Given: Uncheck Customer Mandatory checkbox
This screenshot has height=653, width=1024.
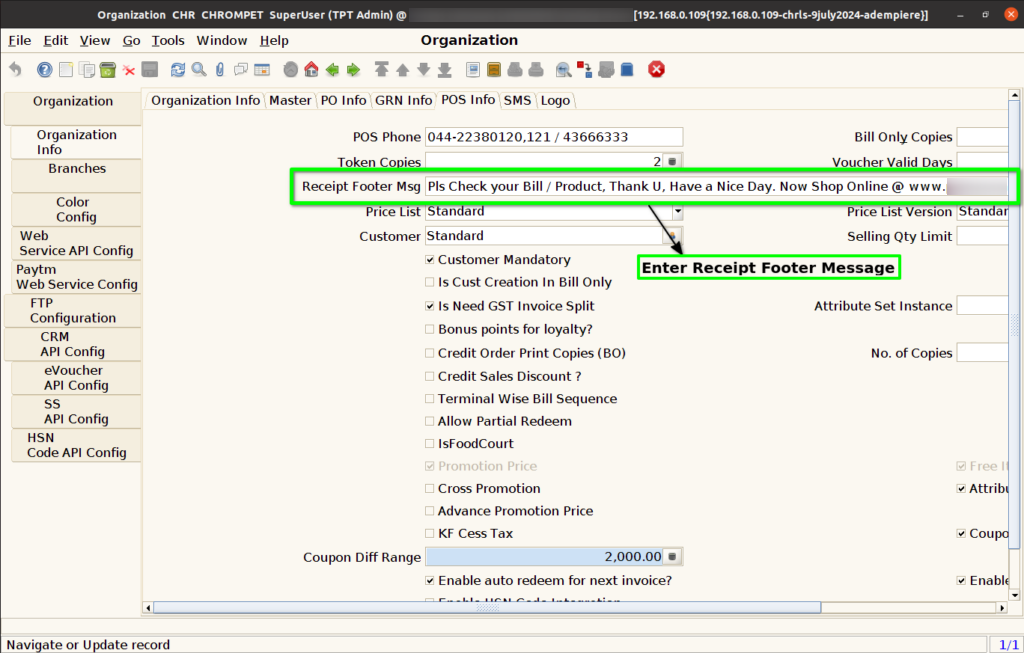Looking at the screenshot, I should point(430,260).
